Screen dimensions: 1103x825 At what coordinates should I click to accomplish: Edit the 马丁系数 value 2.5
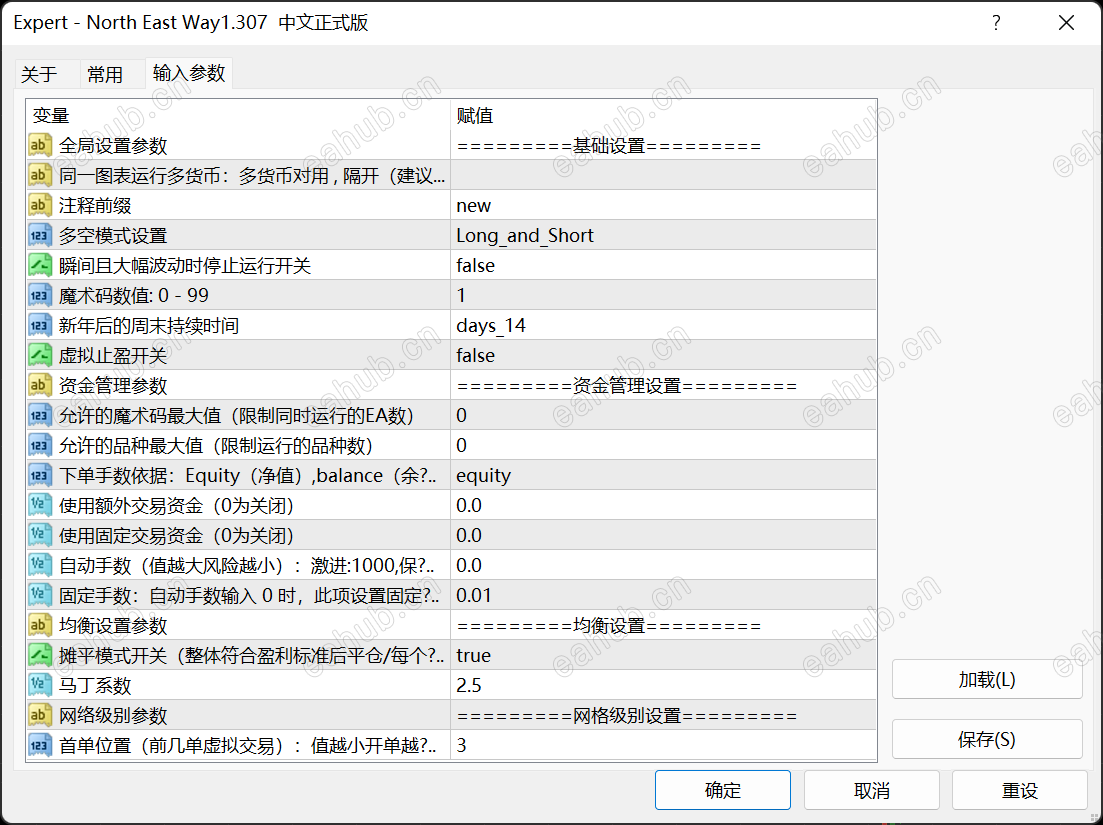pyautogui.click(x=663, y=686)
